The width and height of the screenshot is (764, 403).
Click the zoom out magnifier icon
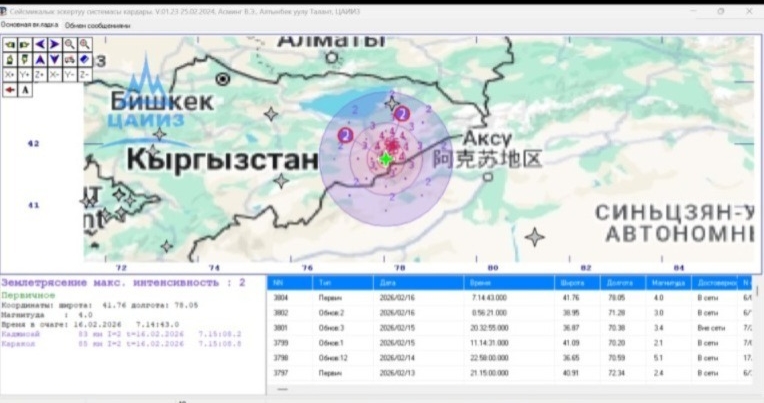70,44
